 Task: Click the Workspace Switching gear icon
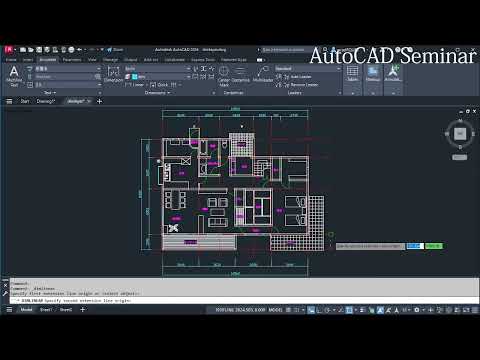(x=416, y=310)
